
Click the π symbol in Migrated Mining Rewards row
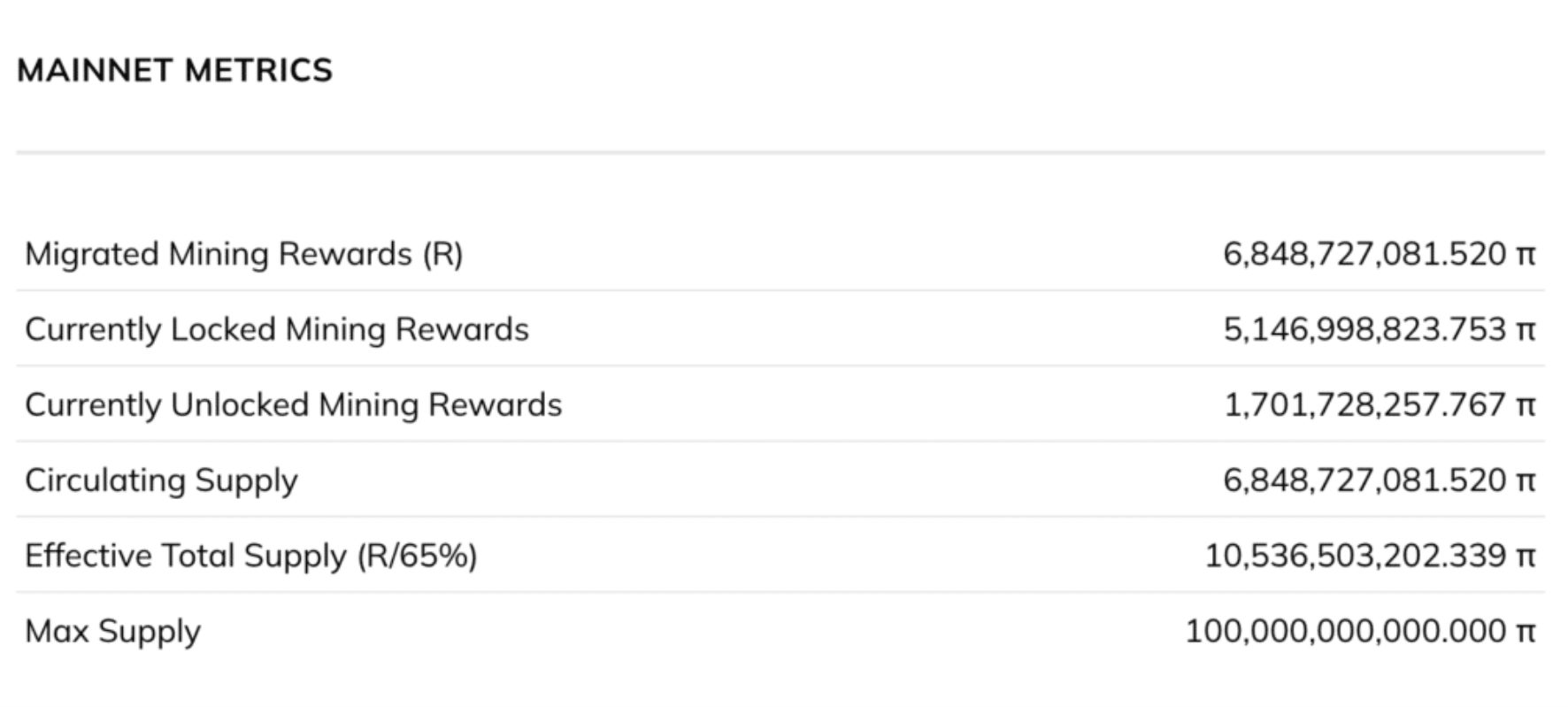pos(1526,255)
